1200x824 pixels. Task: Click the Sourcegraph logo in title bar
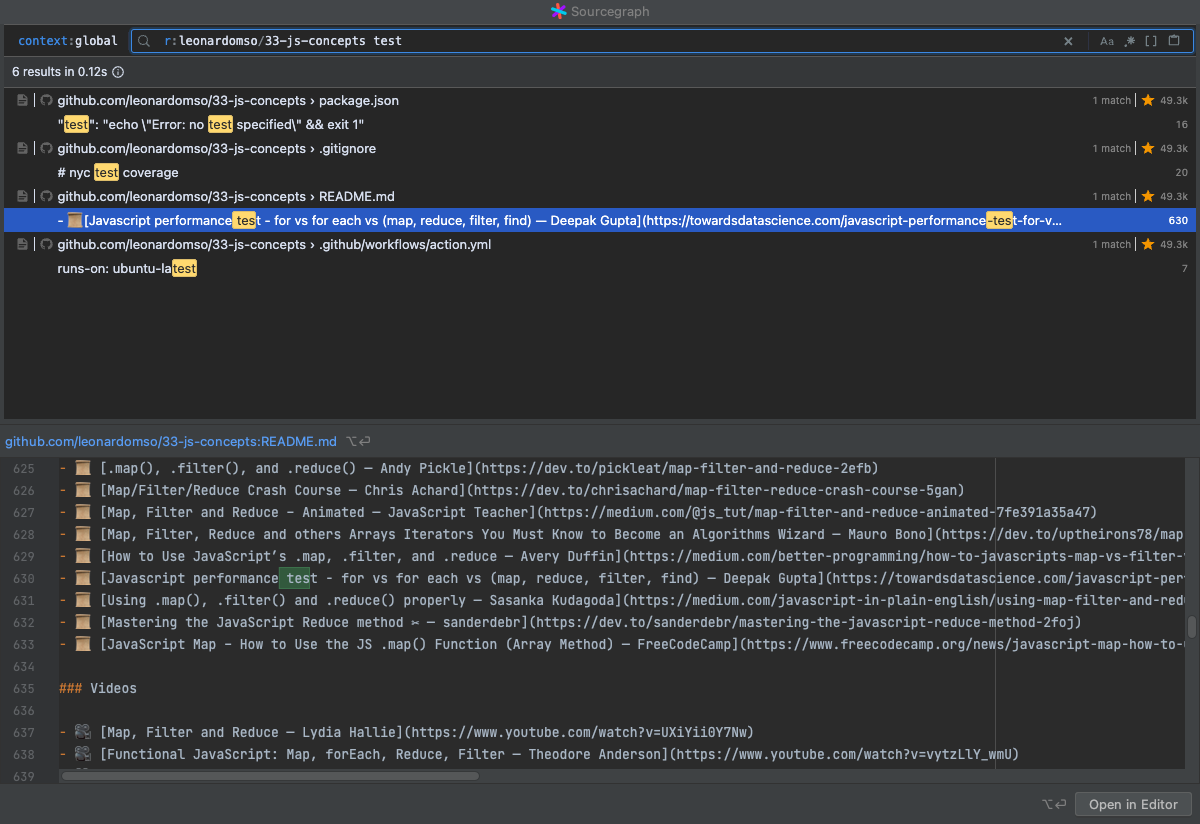[558, 11]
